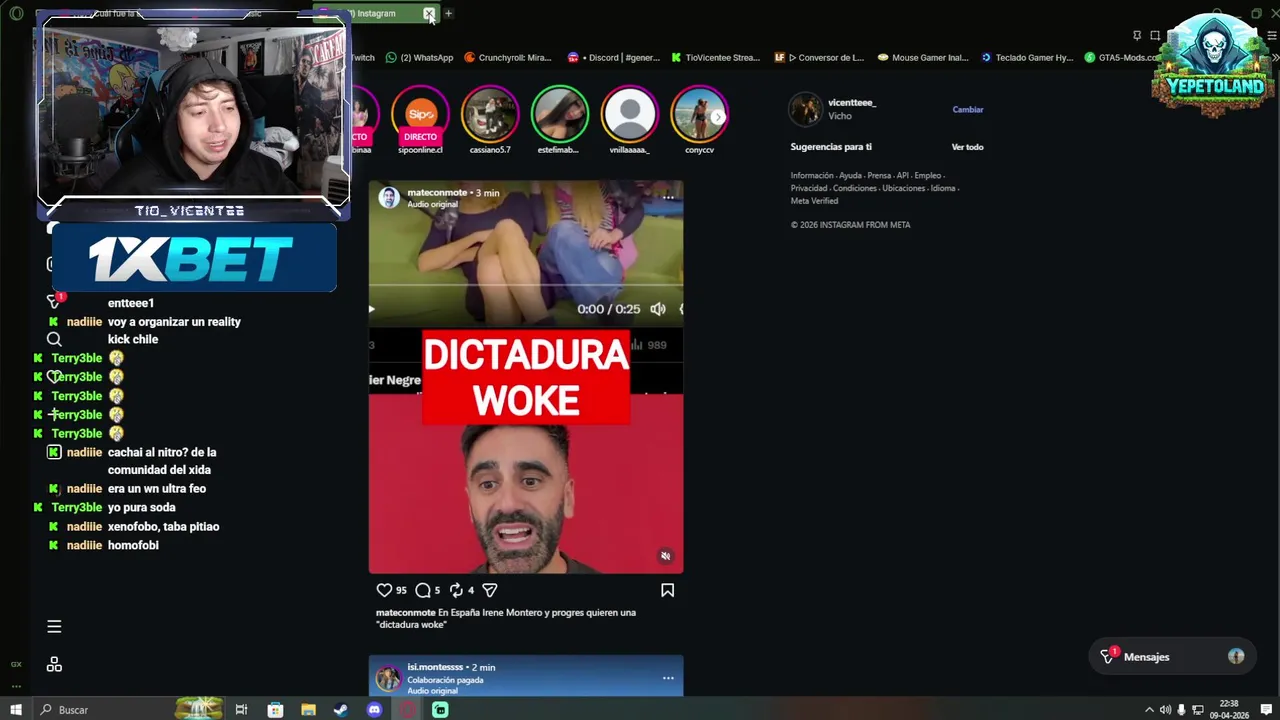Viewport: 1280px width, 720px height.
Task: Open the vicentteee_ profile link
Action: point(852,102)
